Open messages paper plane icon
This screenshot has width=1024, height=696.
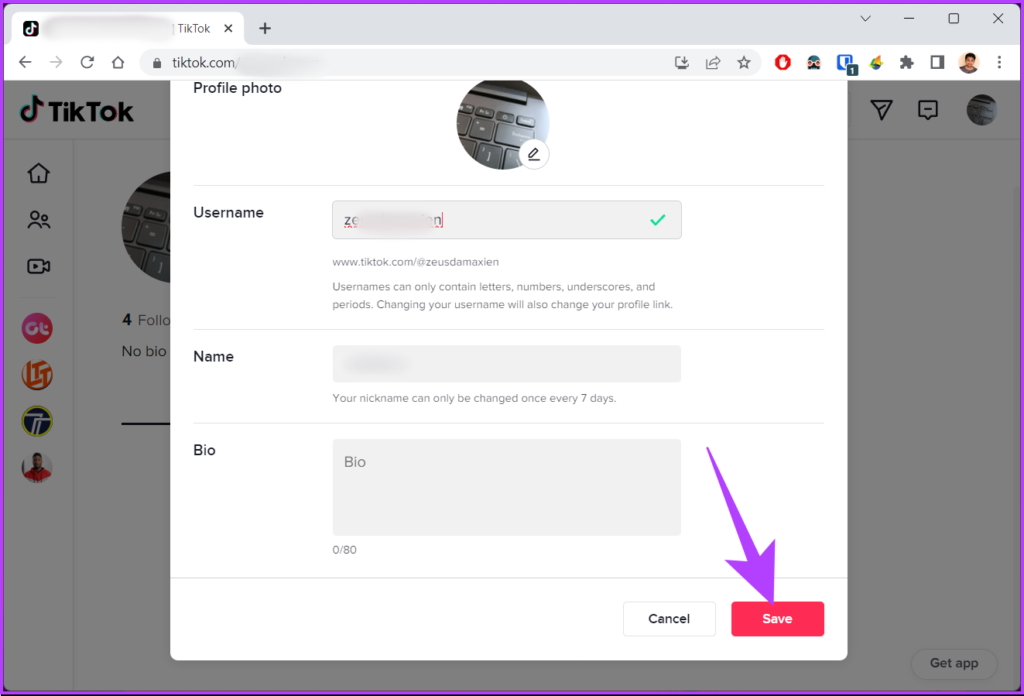(x=881, y=110)
